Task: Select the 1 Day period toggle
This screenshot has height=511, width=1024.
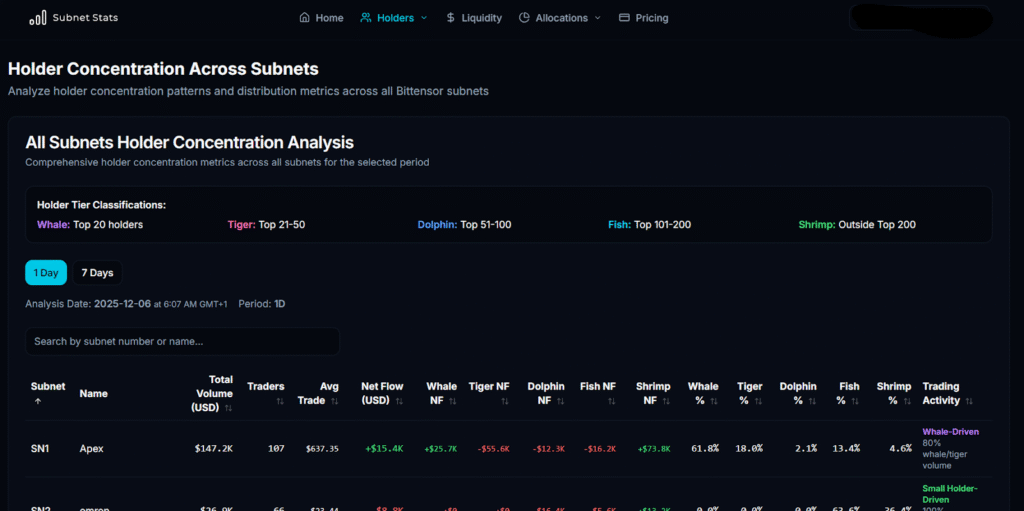Action: point(46,273)
